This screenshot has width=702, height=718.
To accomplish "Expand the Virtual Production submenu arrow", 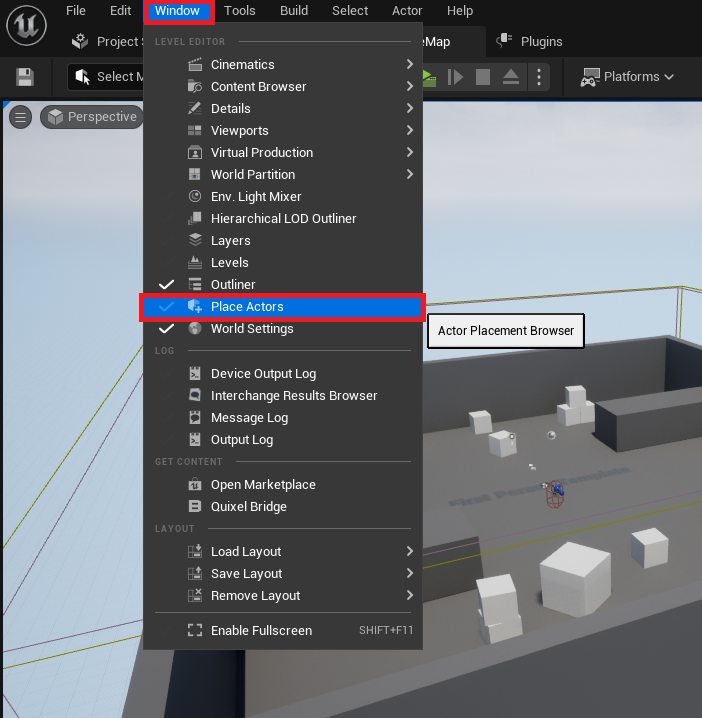I will tap(410, 152).
